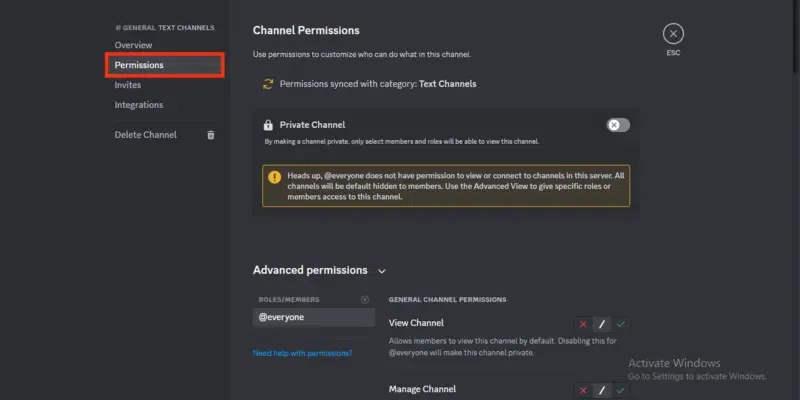Set View Channel to neutral slash
Image resolution: width=800 pixels, height=400 pixels.
pyautogui.click(x=602, y=324)
